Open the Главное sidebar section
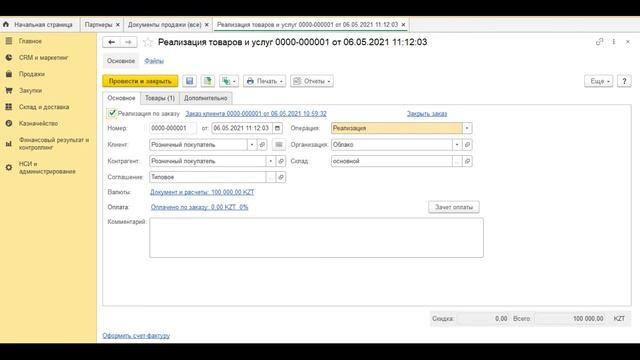 [30, 41]
